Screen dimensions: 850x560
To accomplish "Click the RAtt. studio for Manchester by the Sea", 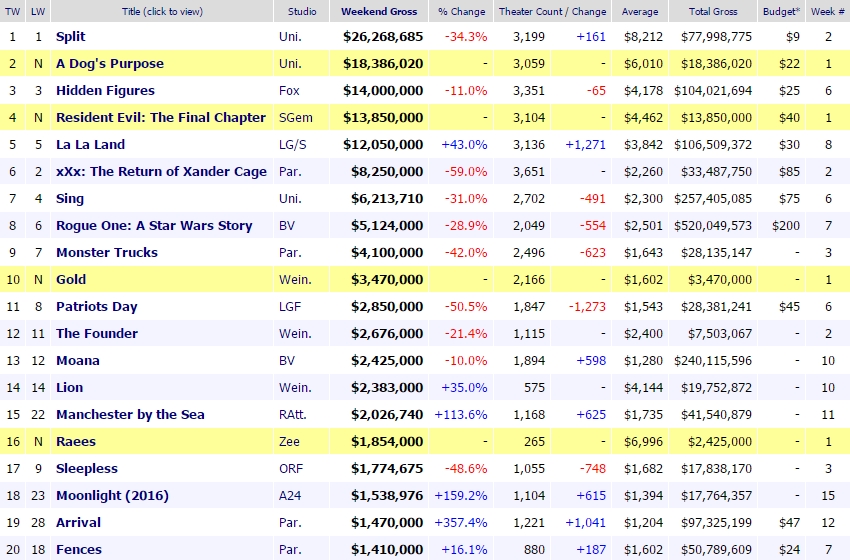I will (x=293, y=415).
